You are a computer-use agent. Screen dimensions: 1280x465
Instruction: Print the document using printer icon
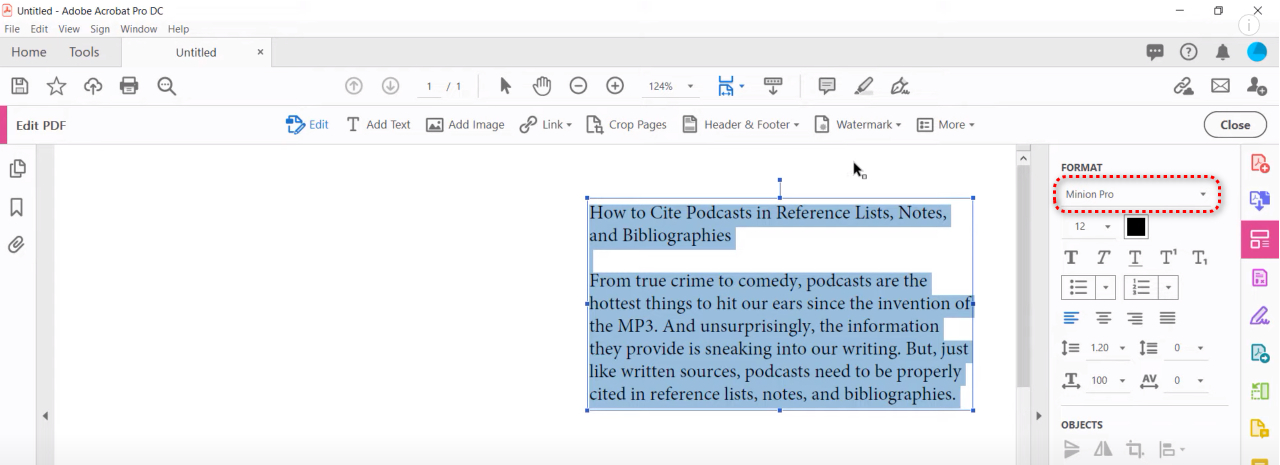129,86
